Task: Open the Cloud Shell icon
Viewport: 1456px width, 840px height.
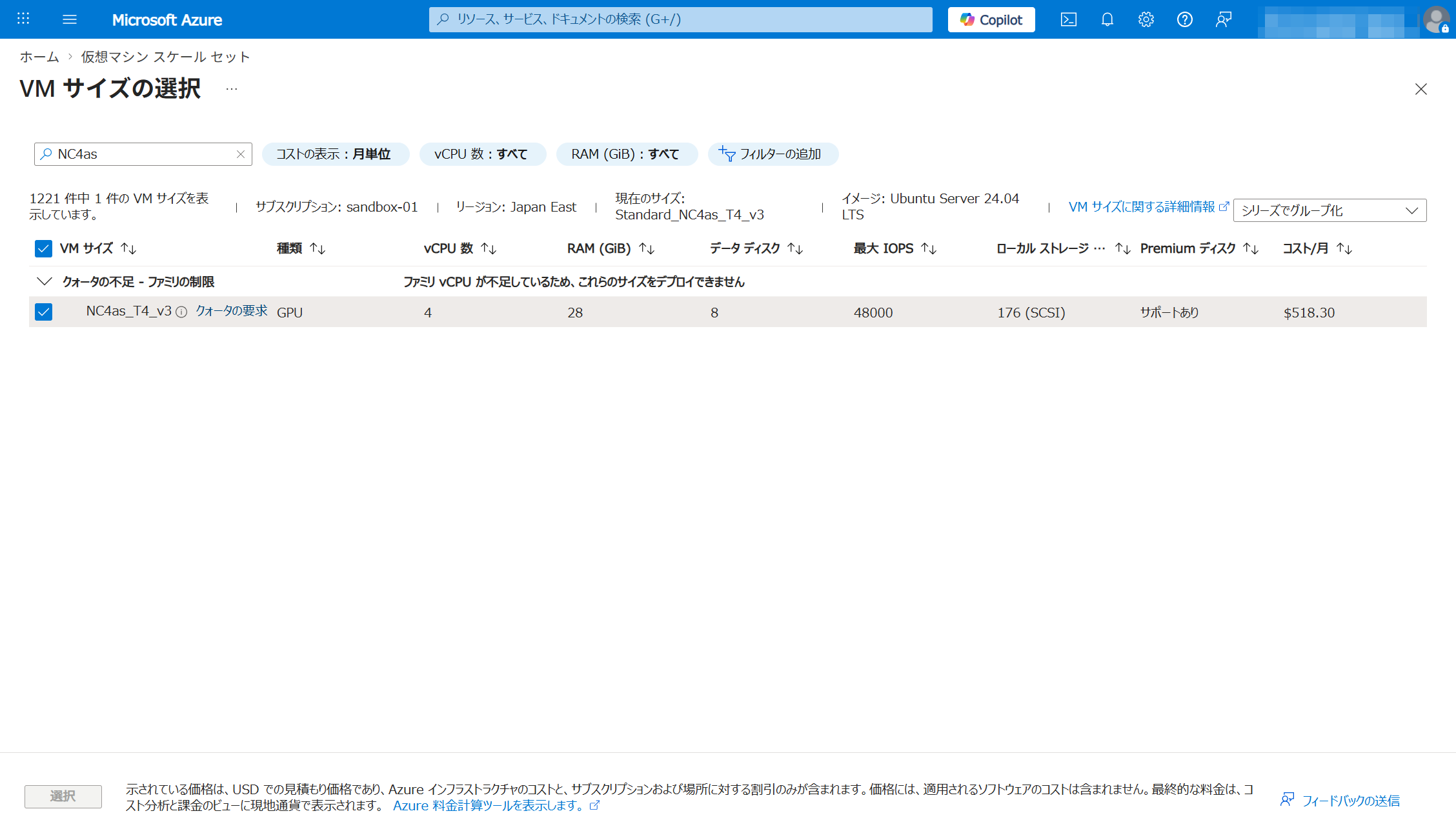Action: pyautogui.click(x=1068, y=19)
